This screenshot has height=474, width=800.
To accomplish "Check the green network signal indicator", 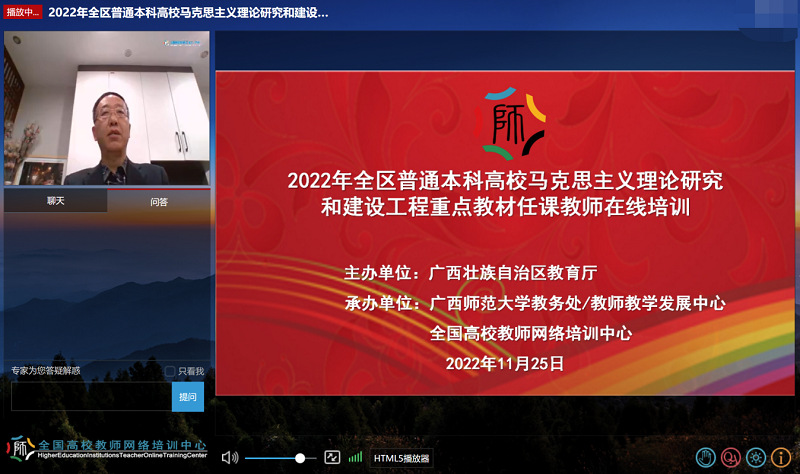I will pyautogui.click(x=355, y=457).
